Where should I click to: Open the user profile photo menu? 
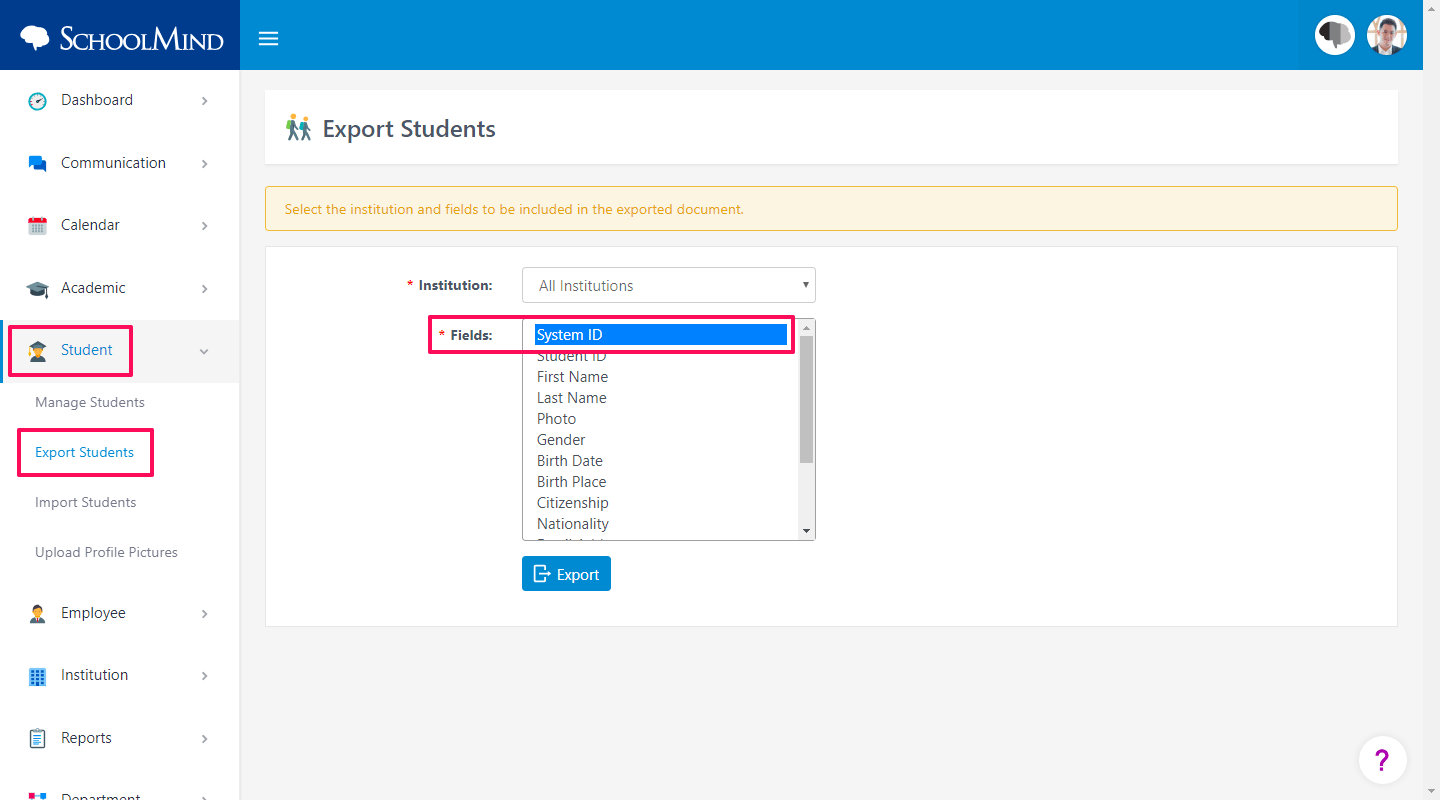tap(1386, 35)
